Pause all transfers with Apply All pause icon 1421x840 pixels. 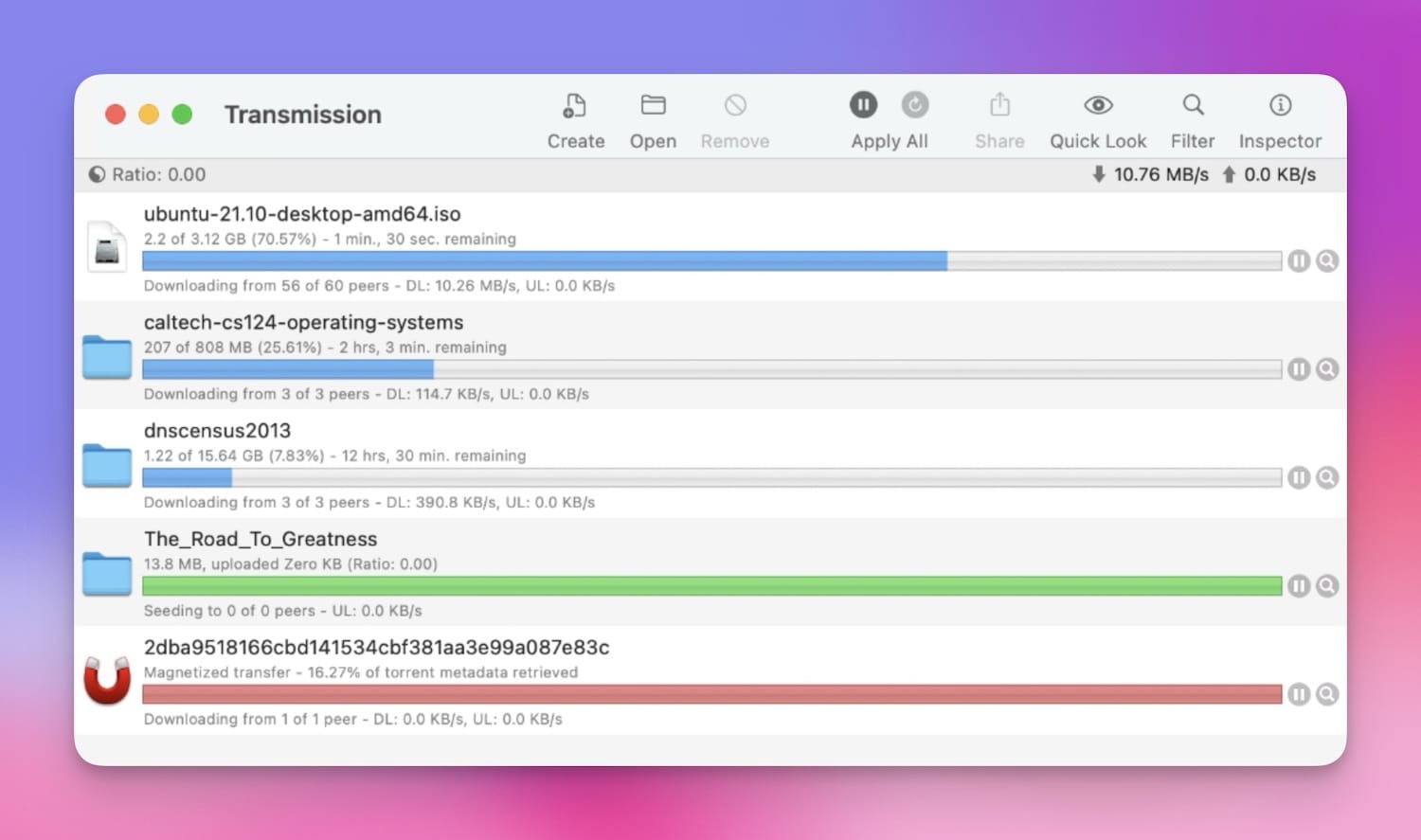click(863, 104)
